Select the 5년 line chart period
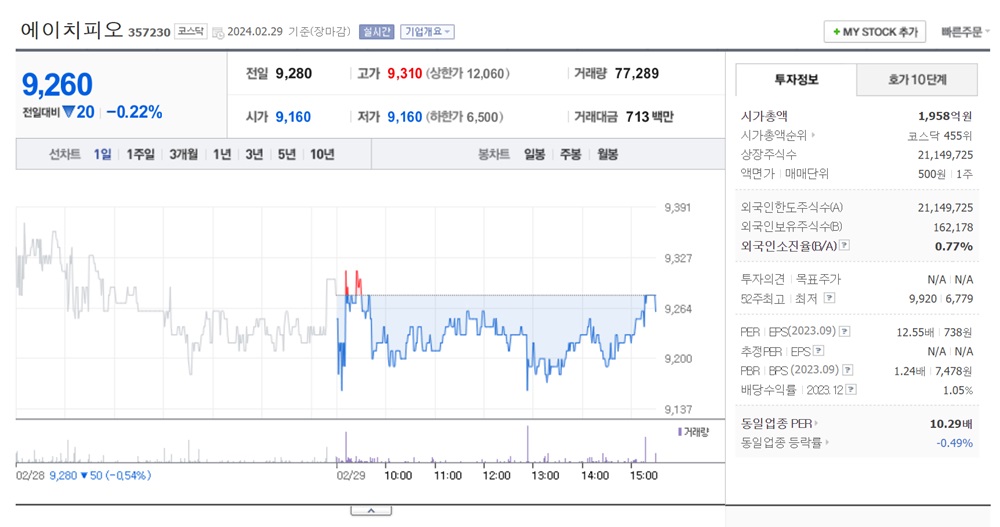Viewport: 1000px width, 527px height. tap(287, 154)
